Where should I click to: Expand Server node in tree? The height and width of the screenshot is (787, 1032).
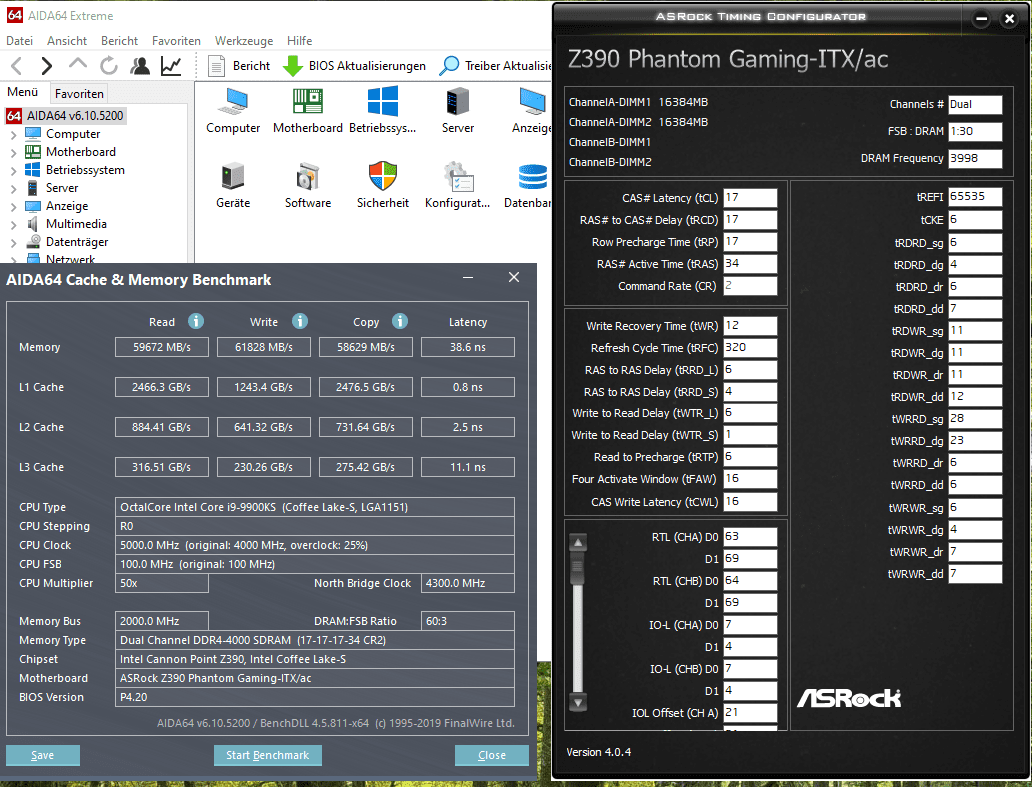coord(14,188)
